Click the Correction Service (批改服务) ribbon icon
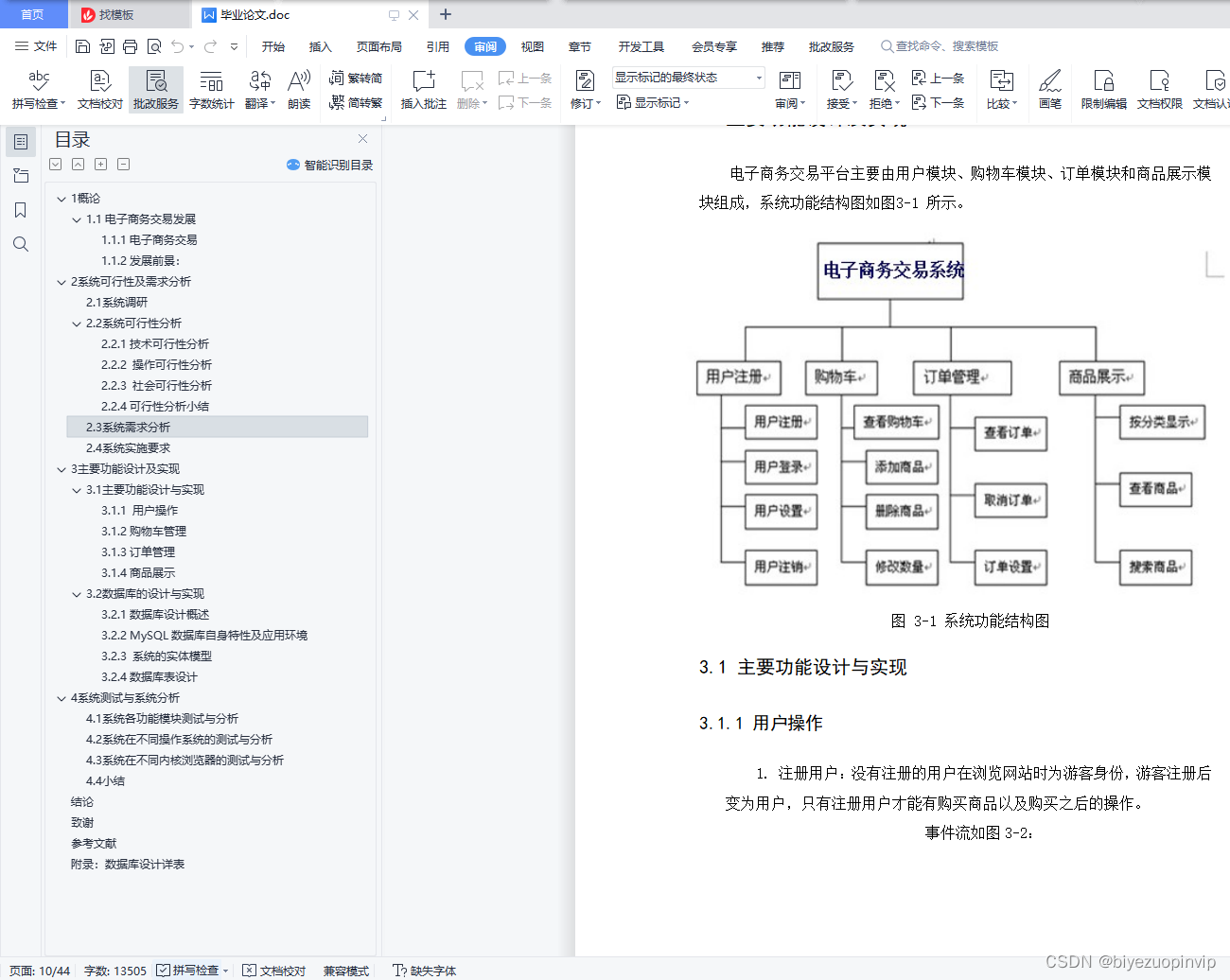Image resolution: width=1230 pixels, height=980 pixels. [x=156, y=90]
